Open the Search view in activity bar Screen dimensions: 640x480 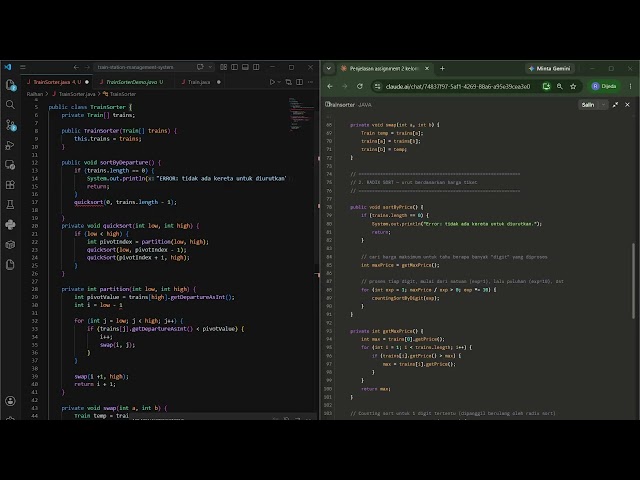point(11,105)
